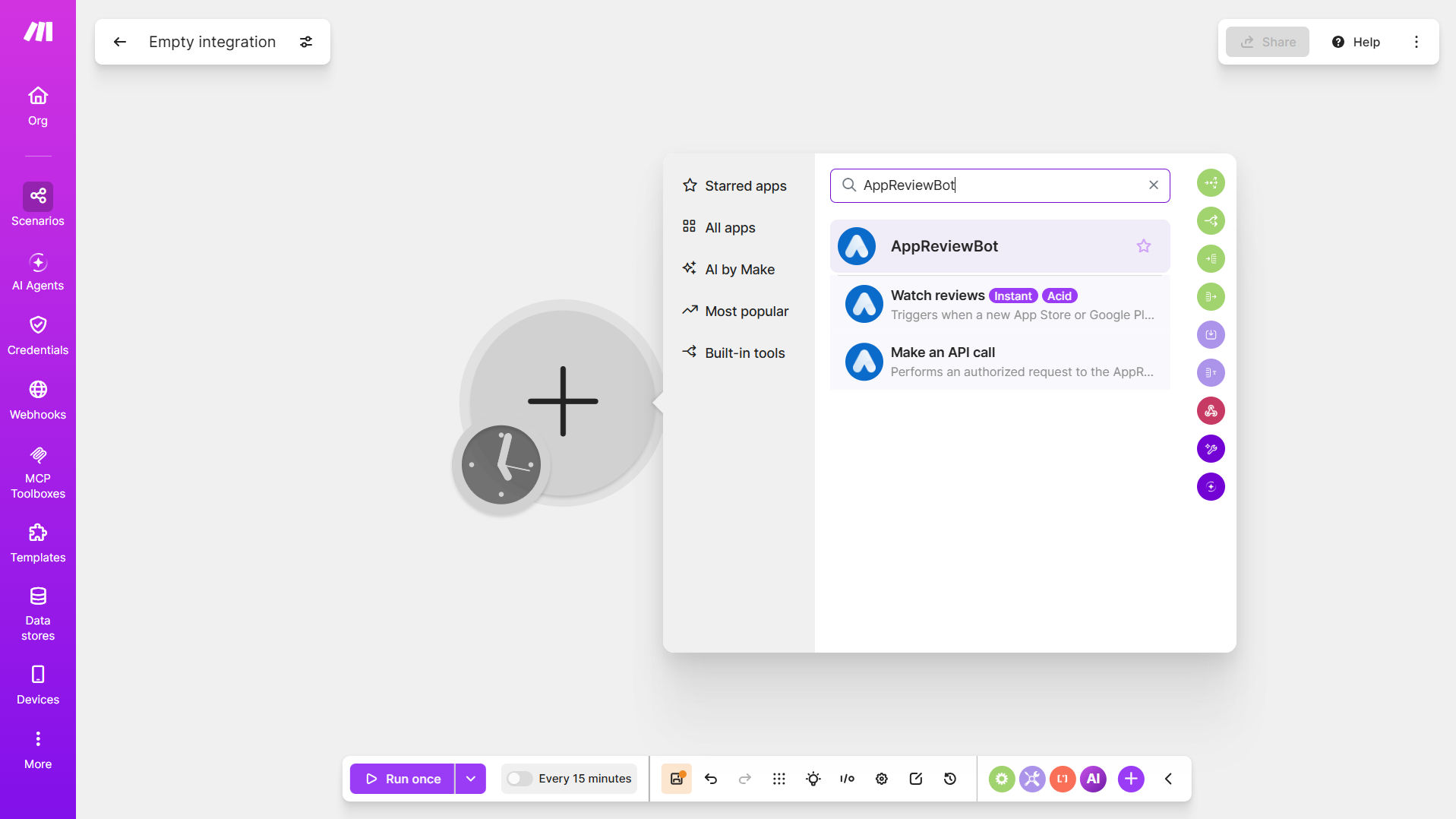This screenshot has height=819, width=1456.
Task: Click the Empty integration scenario name
Action: (212, 42)
